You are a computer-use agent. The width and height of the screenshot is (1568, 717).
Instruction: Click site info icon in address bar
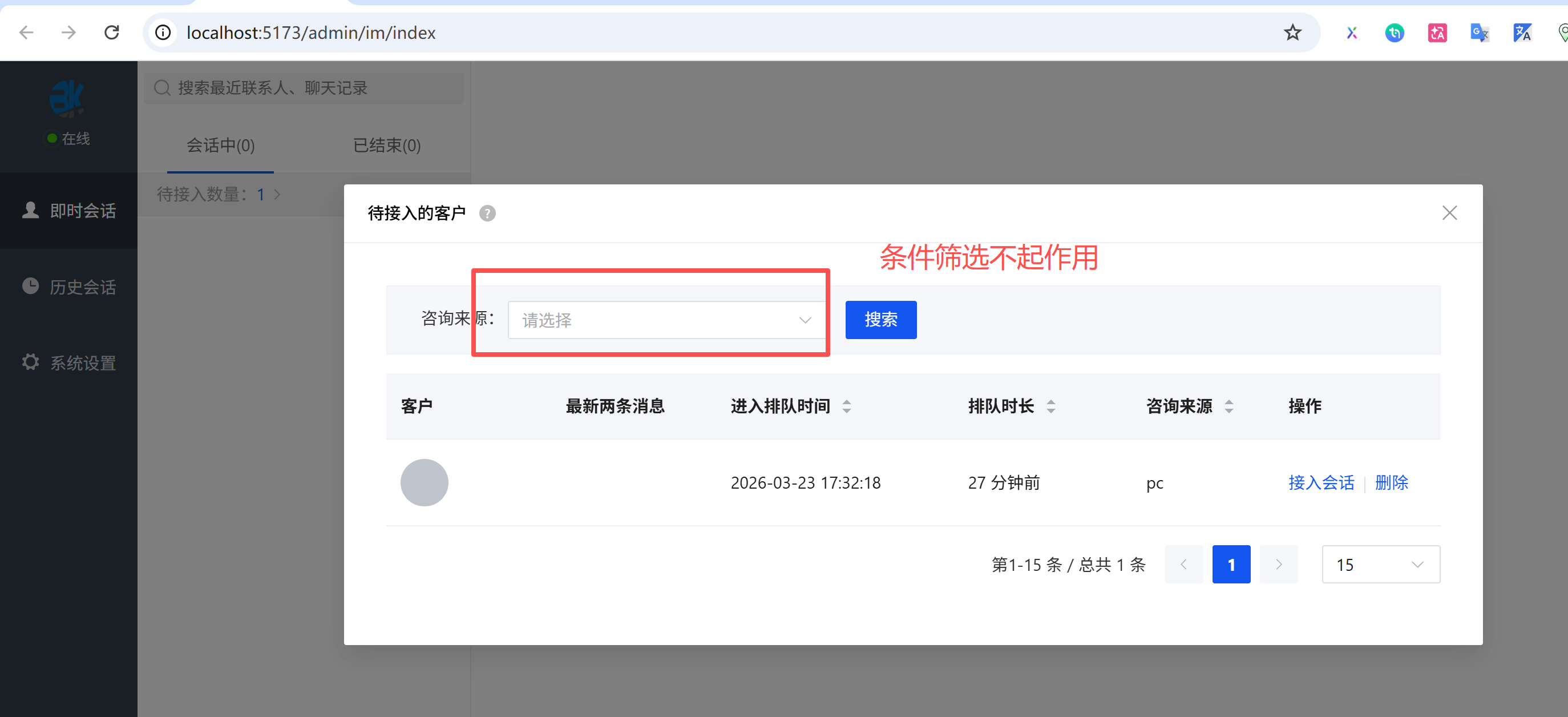[163, 33]
